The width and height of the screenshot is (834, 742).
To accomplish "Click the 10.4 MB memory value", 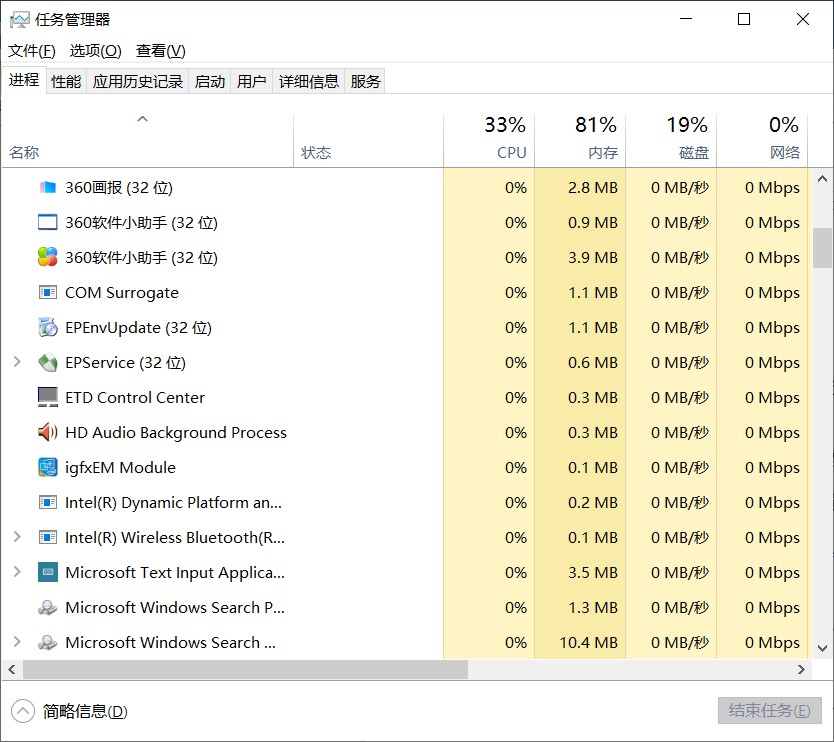I will 588,643.
